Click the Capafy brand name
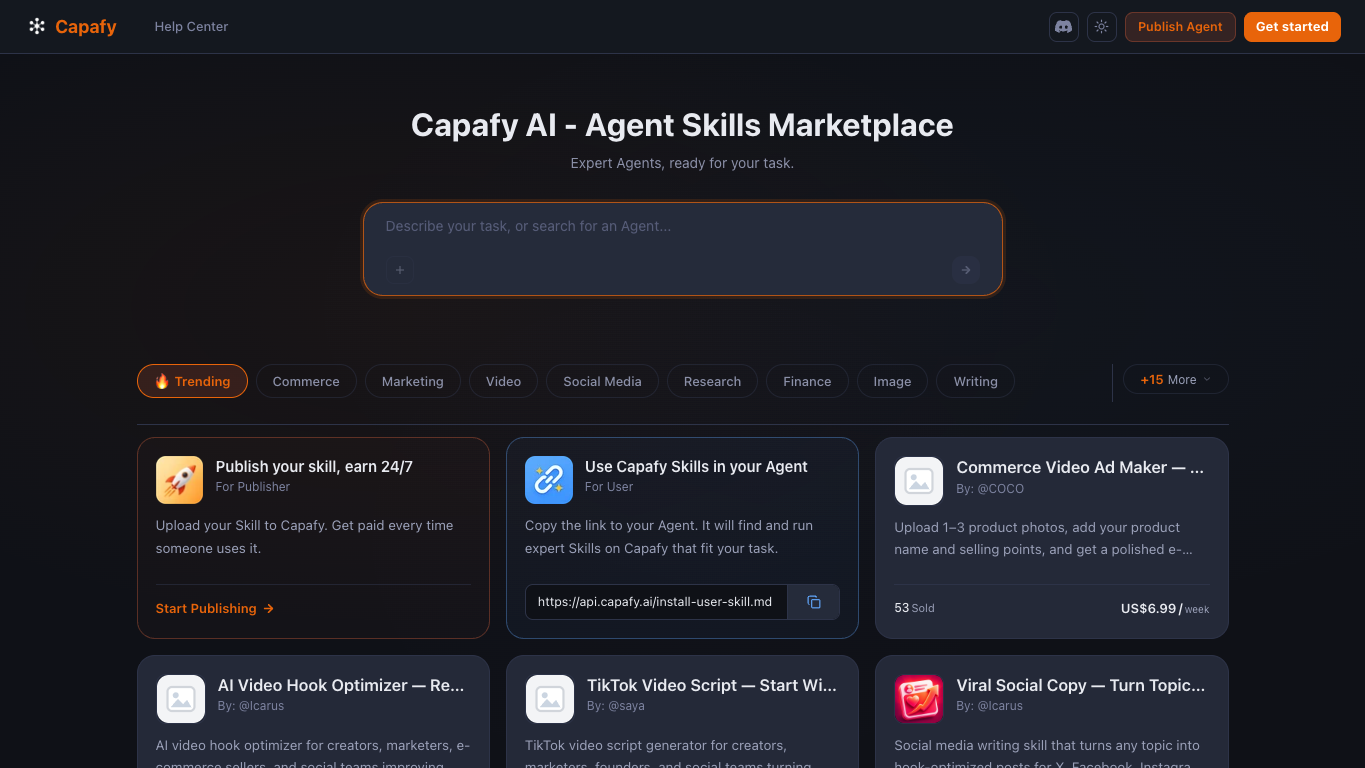 click(86, 27)
